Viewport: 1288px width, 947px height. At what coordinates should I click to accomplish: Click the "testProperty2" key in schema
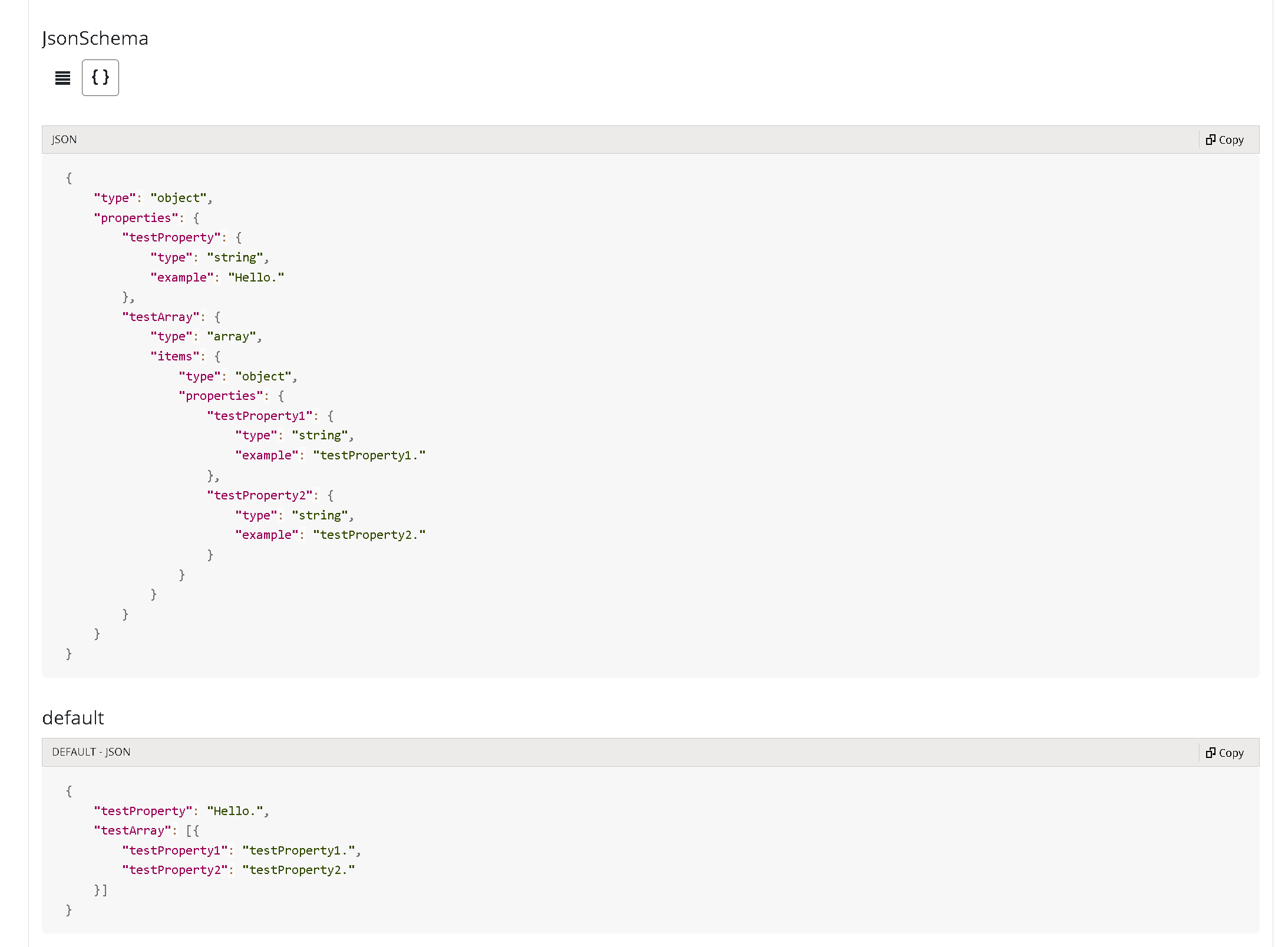click(x=260, y=495)
